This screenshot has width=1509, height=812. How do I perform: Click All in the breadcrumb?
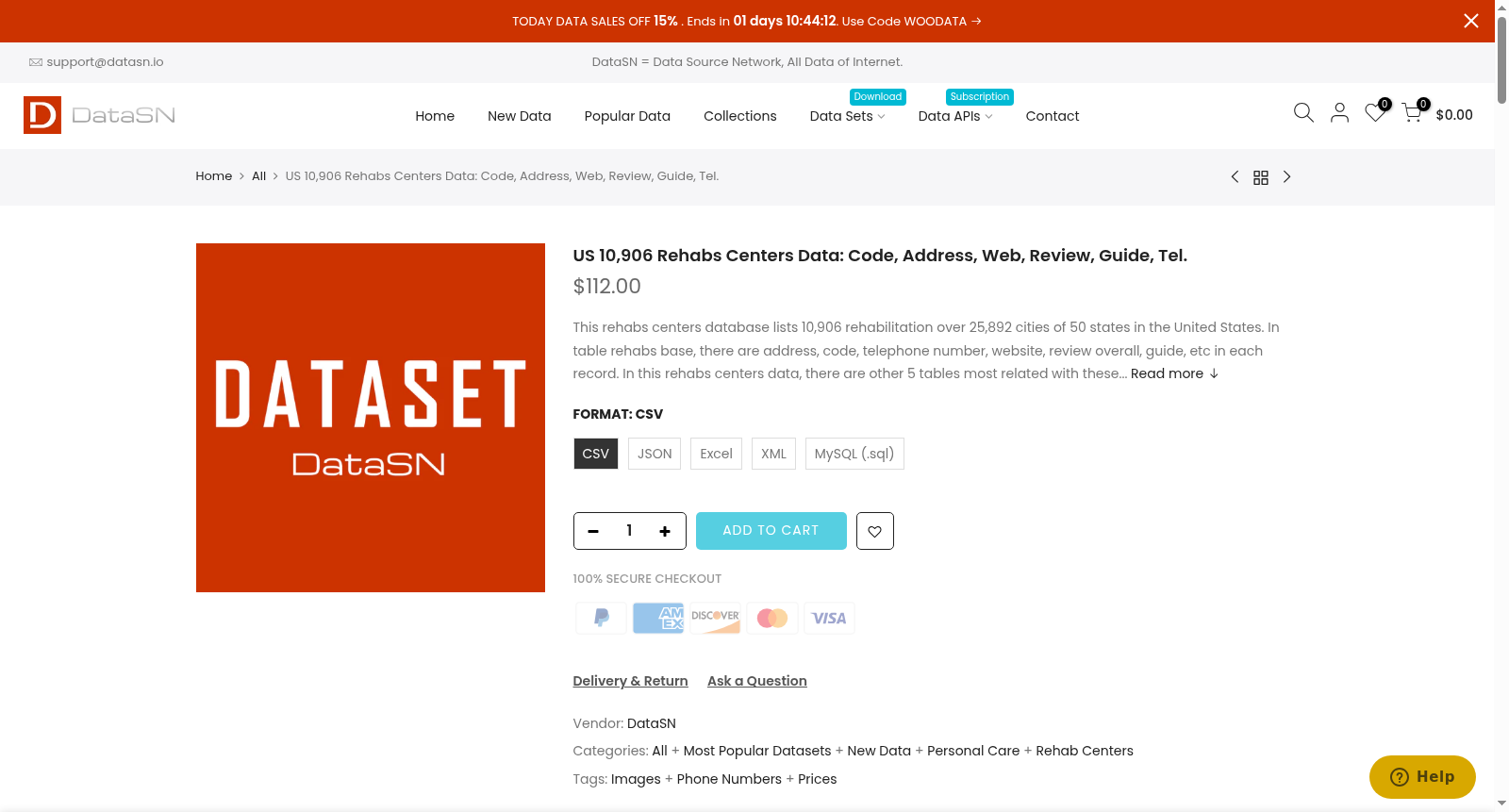[x=258, y=176]
